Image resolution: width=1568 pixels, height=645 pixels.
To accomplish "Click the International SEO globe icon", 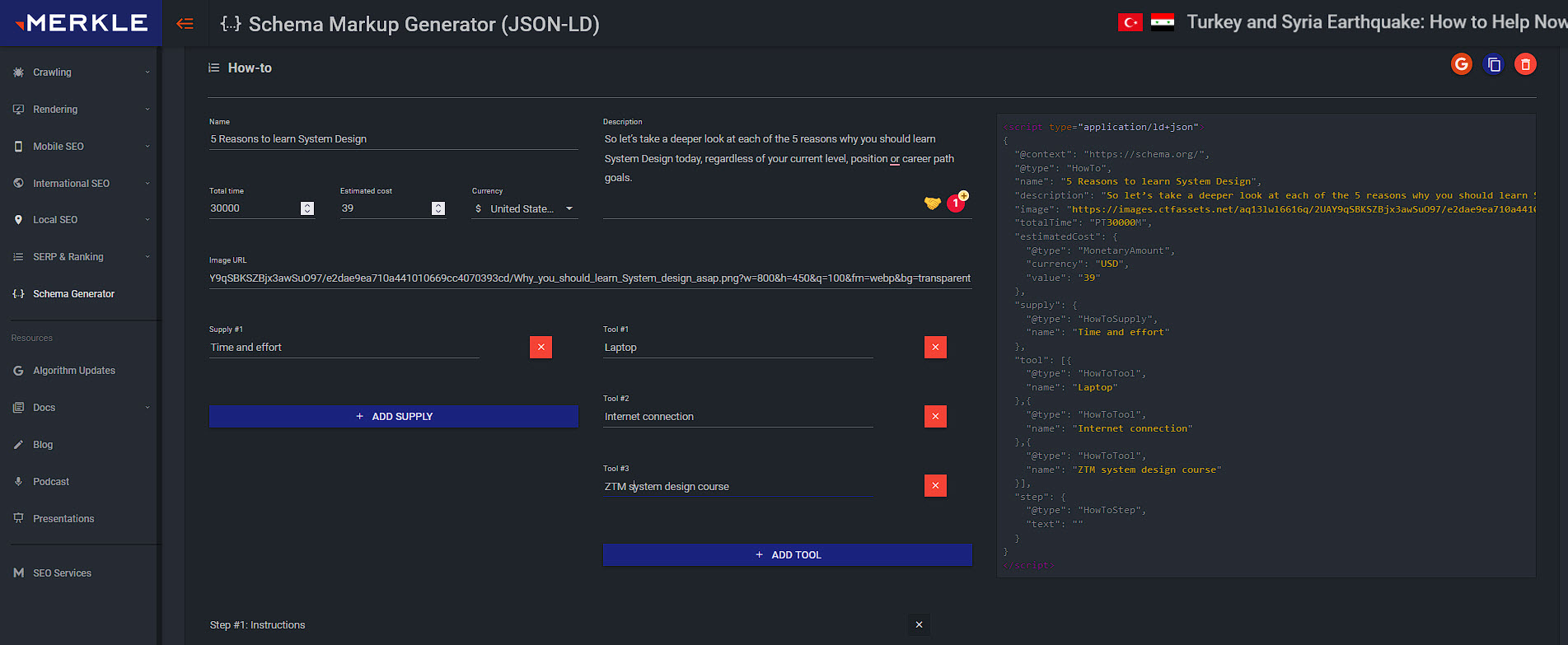I will (18, 183).
